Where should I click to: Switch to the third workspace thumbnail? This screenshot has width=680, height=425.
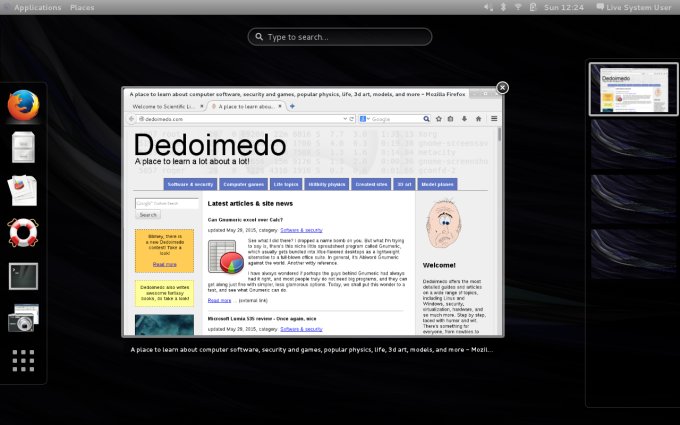point(633,199)
